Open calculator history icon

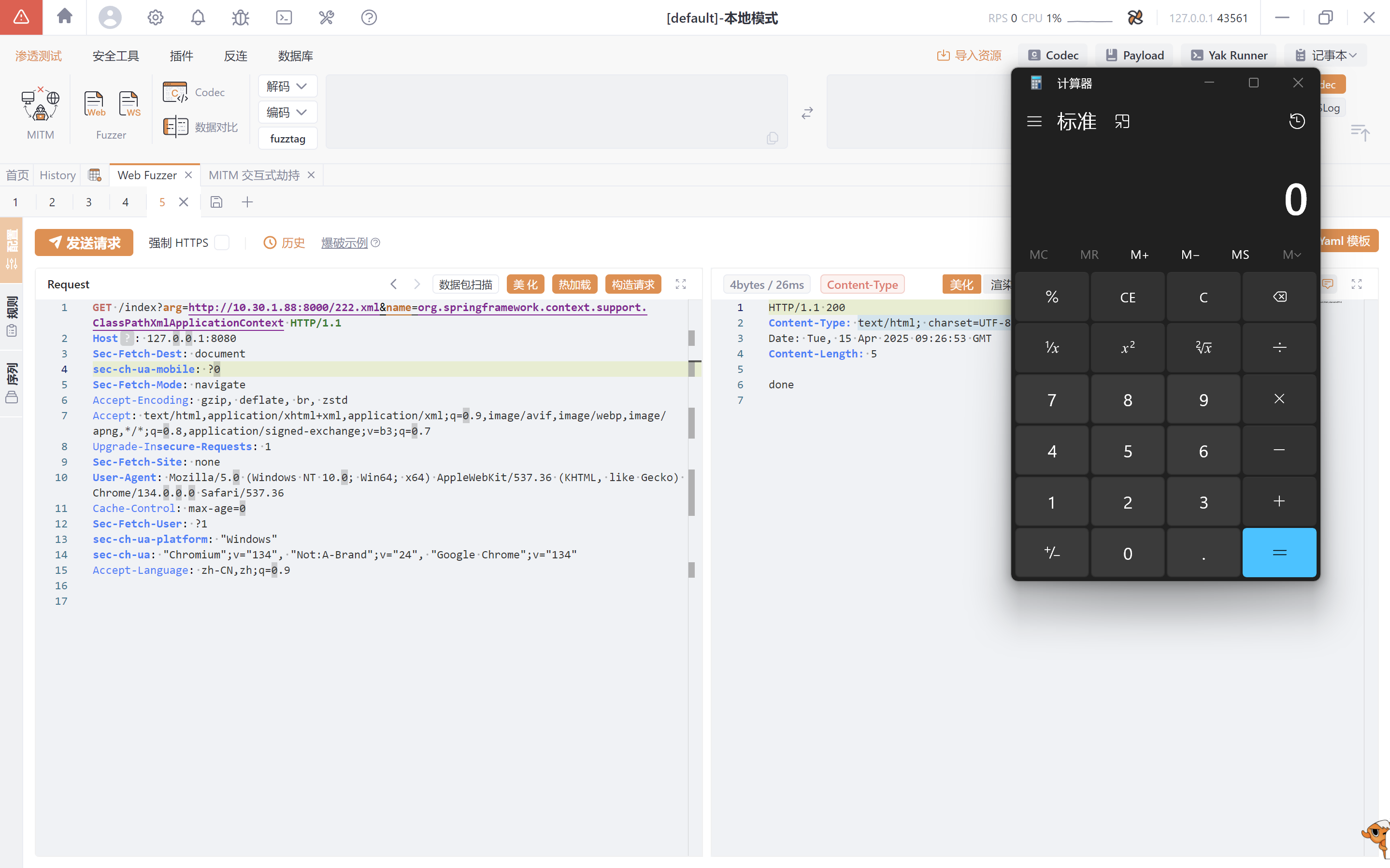point(1296,121)
